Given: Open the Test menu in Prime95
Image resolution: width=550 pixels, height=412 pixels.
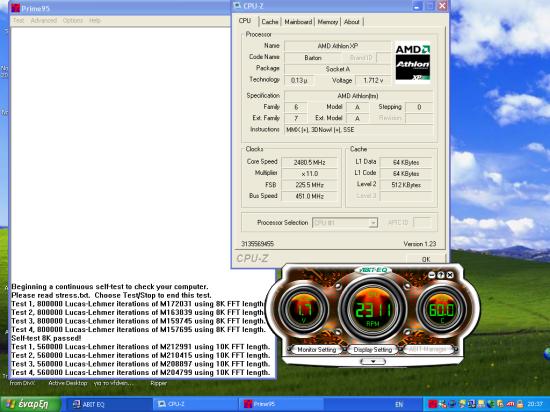Looking at the screenshot, I should click(x=19, y=21).
